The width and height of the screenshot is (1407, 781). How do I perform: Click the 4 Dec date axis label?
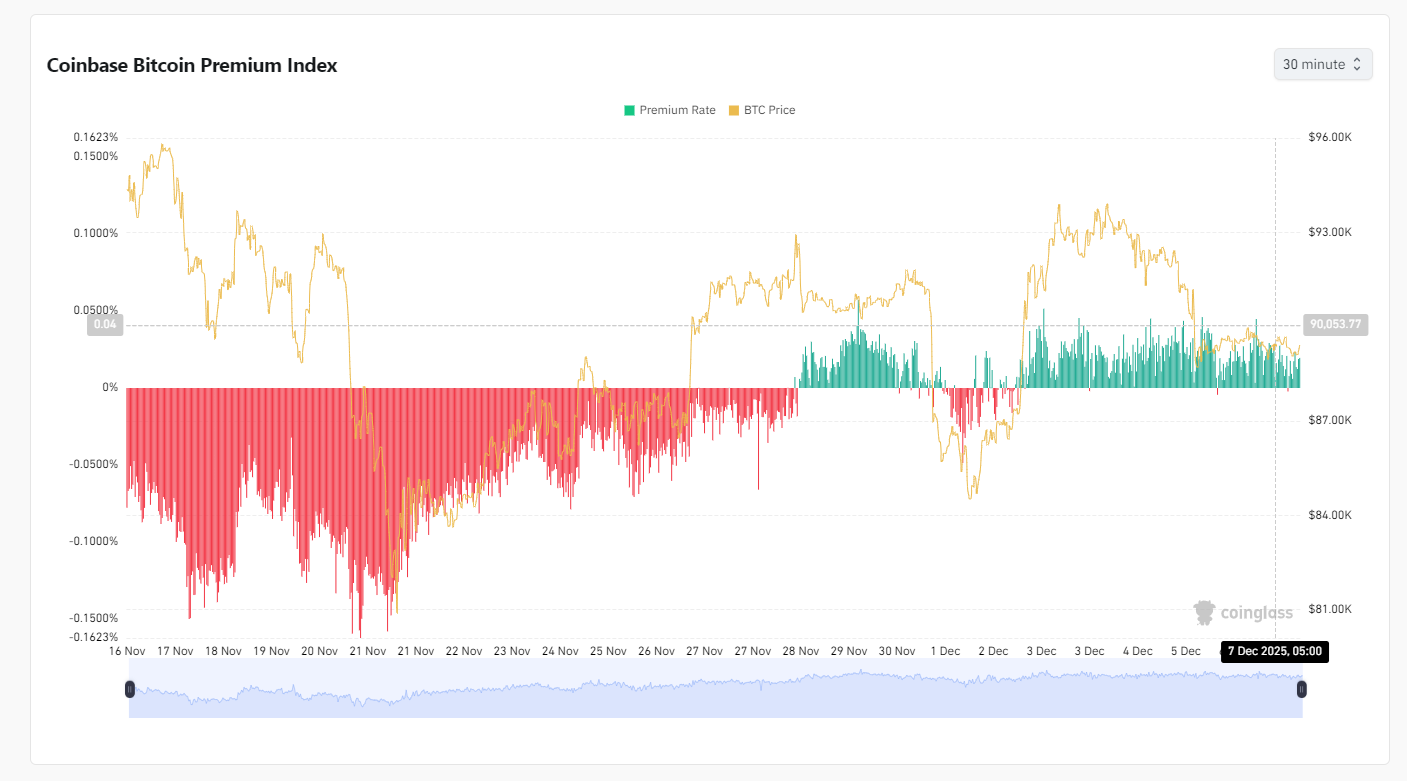click(x=1138, y=651)
